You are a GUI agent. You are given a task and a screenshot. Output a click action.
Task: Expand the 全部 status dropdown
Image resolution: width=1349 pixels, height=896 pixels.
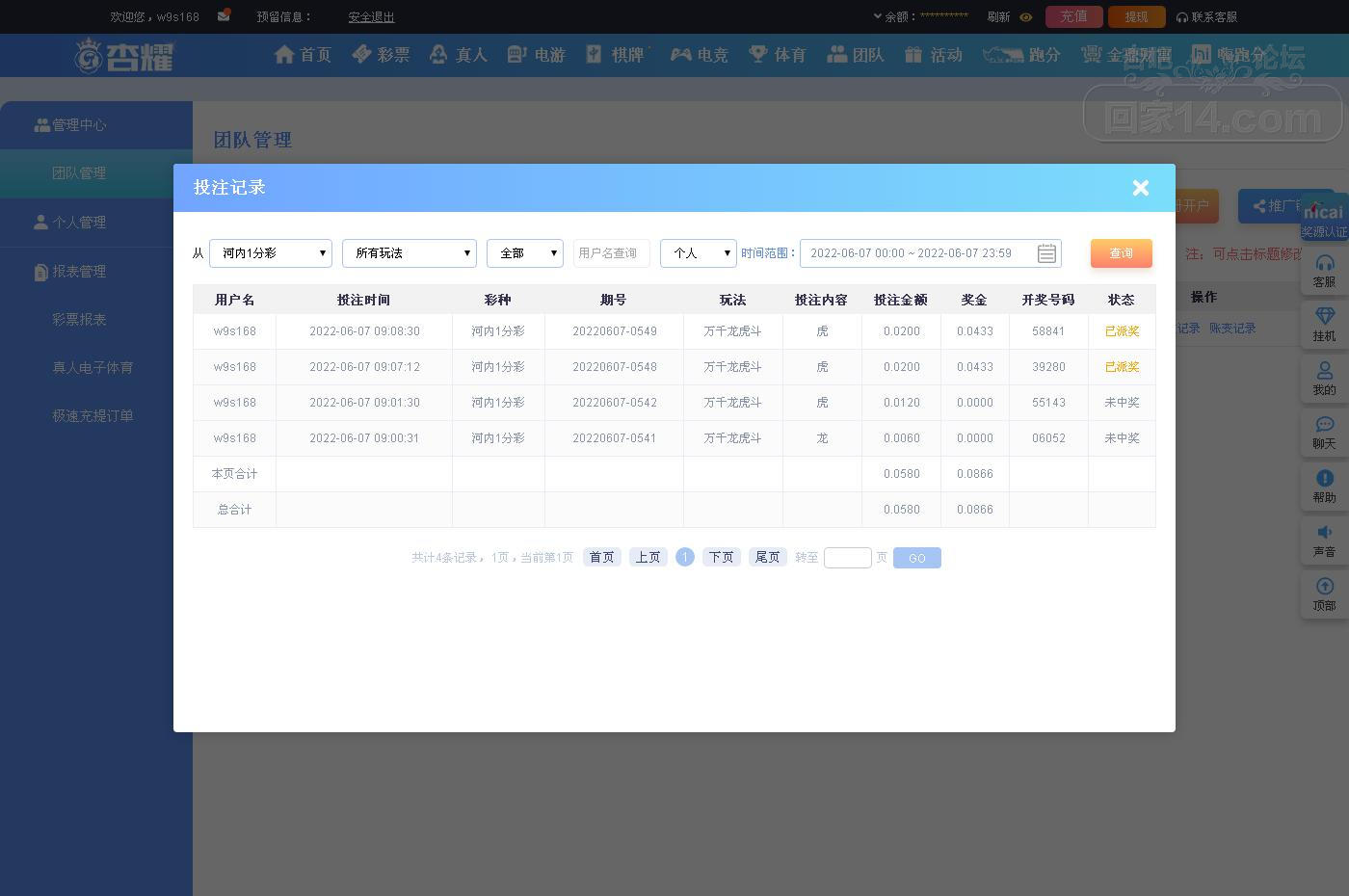(525, 253)
